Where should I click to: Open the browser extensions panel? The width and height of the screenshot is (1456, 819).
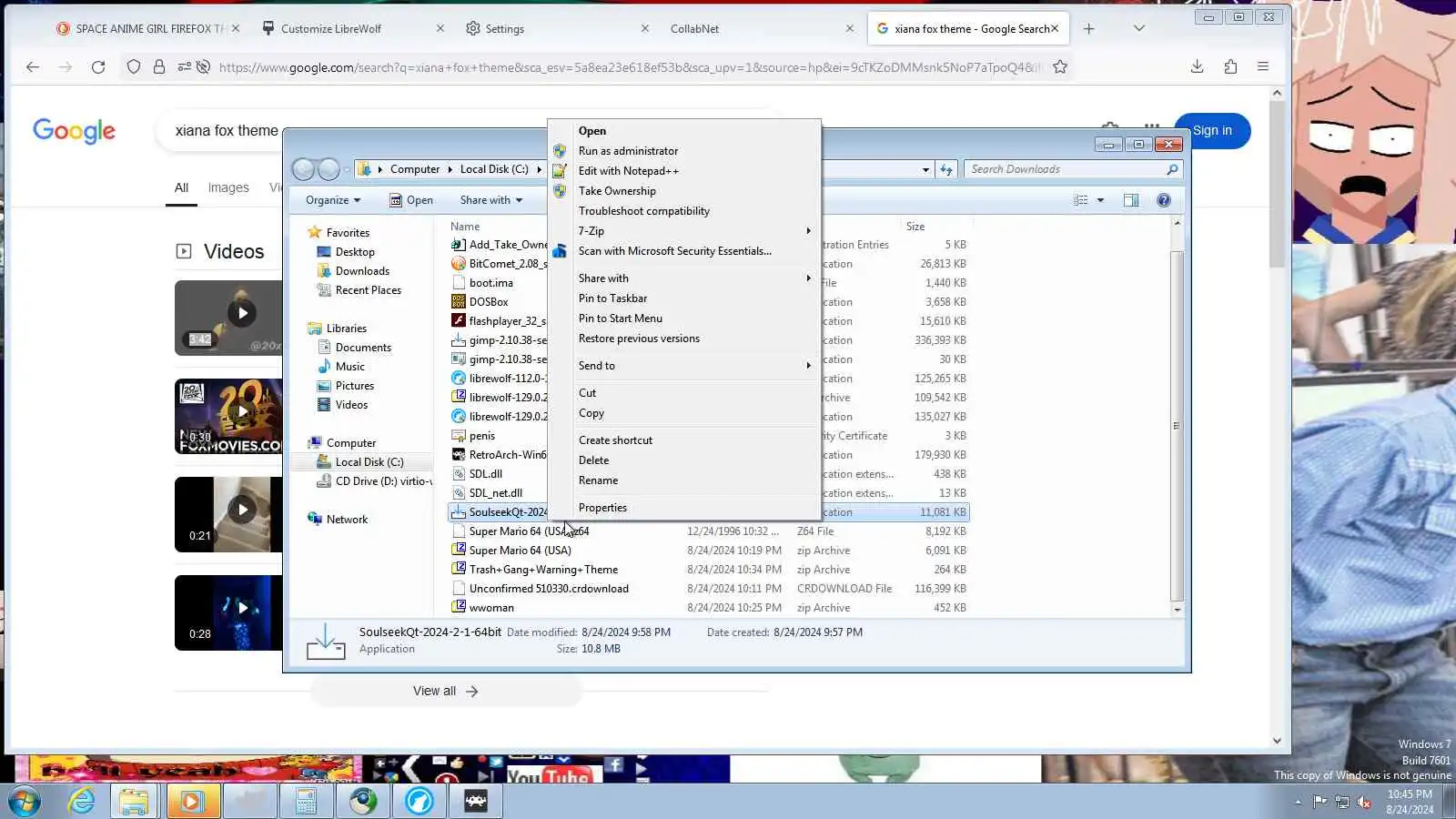(x=1230, y=66)
